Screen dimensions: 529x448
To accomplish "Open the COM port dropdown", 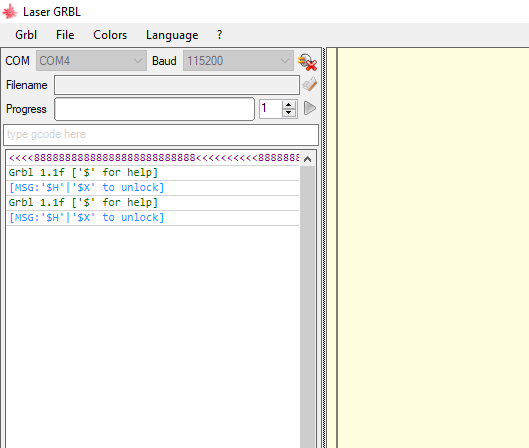I will point(91,61).
